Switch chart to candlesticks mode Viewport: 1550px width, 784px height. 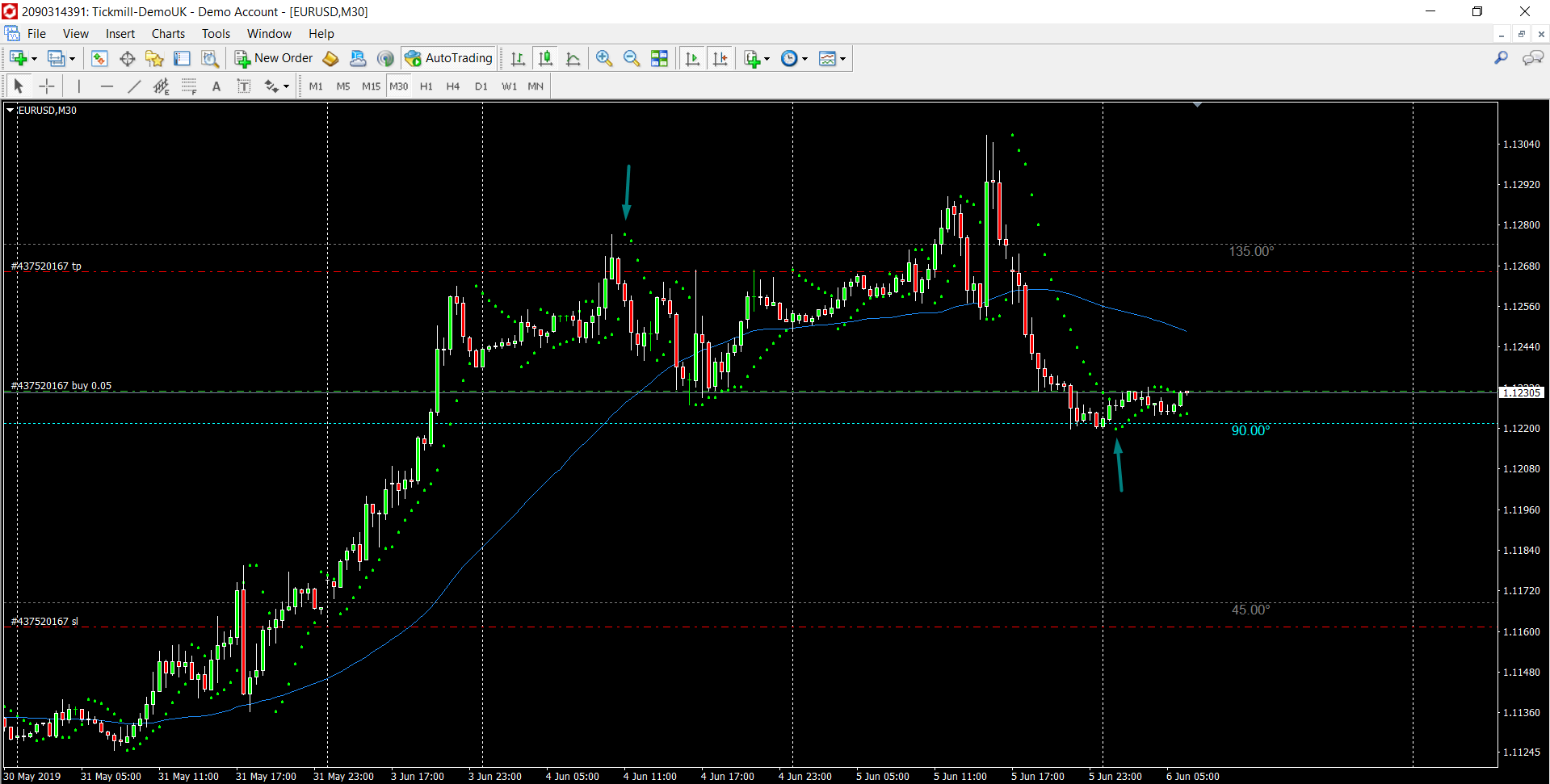tap(546, 58)
